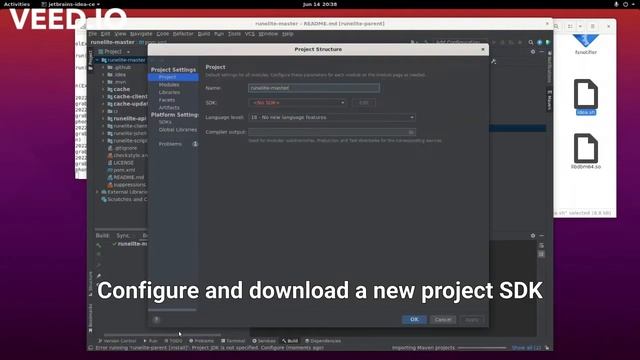Select the libdbm64.so file icon
The height and width of the screenshot is (360, 640).
coord(586,148)
